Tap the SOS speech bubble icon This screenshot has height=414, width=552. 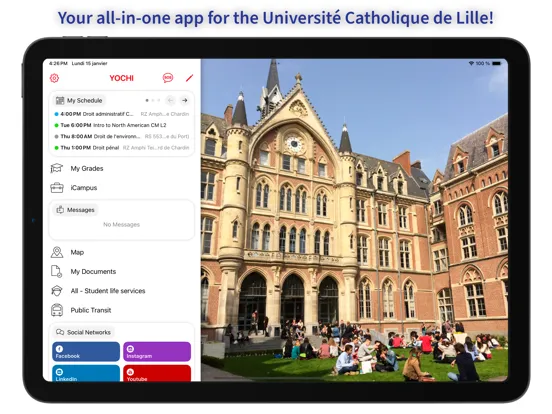click(x=168, y=77)
